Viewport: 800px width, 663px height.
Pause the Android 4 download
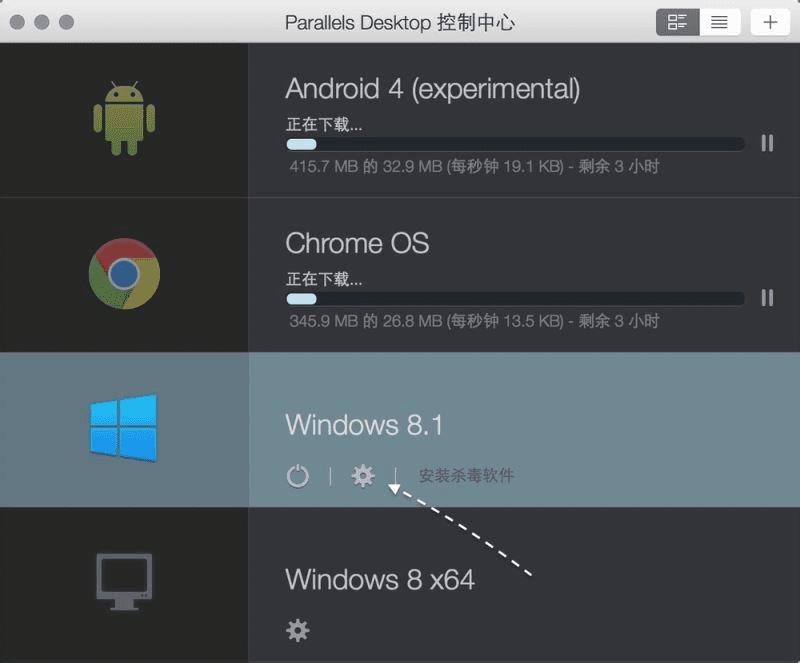(767, 143)
